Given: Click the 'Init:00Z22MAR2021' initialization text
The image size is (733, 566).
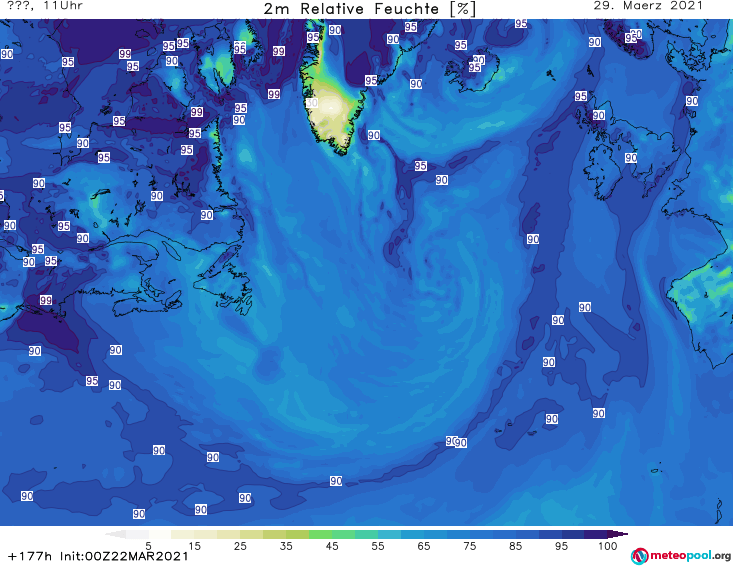Looking at the screenshot, I should pos(124,556).
